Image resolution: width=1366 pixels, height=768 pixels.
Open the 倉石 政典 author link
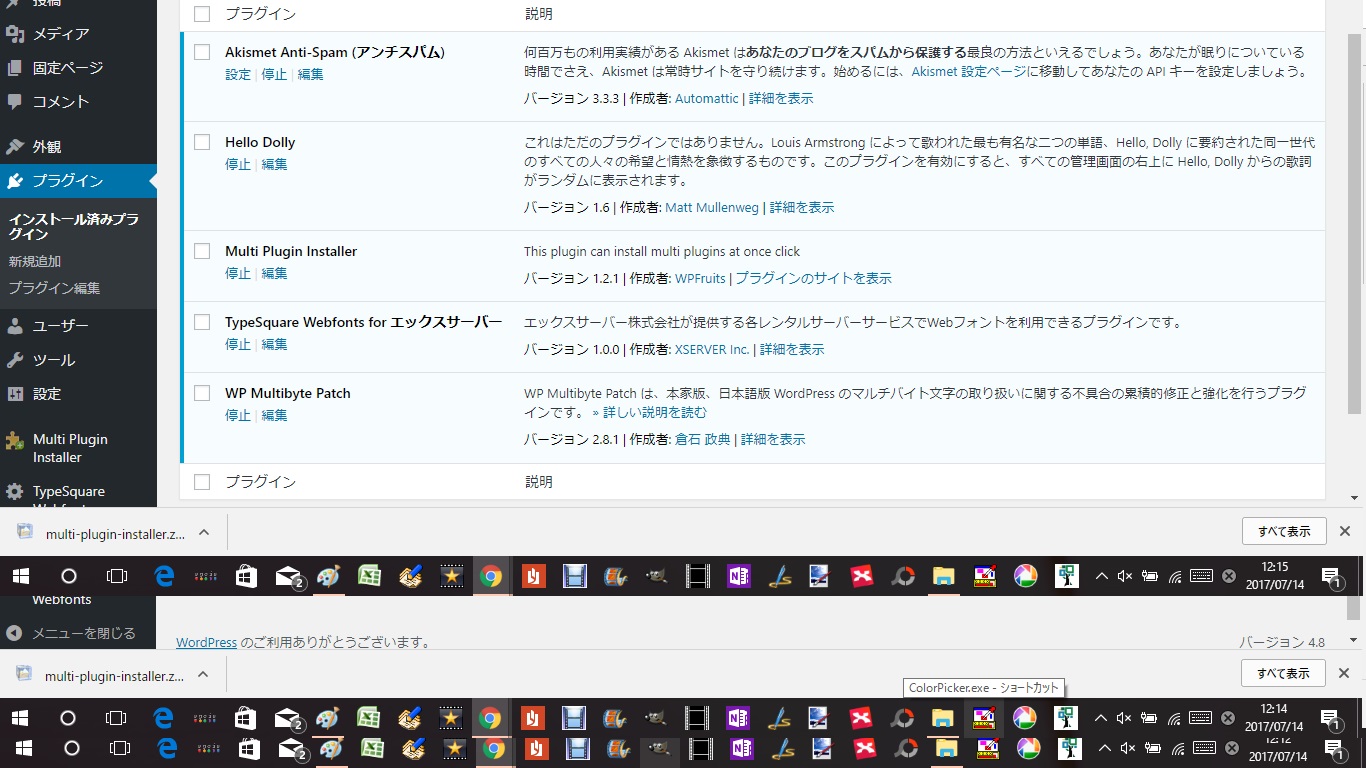pyautogui.click(x=703, y=439)
